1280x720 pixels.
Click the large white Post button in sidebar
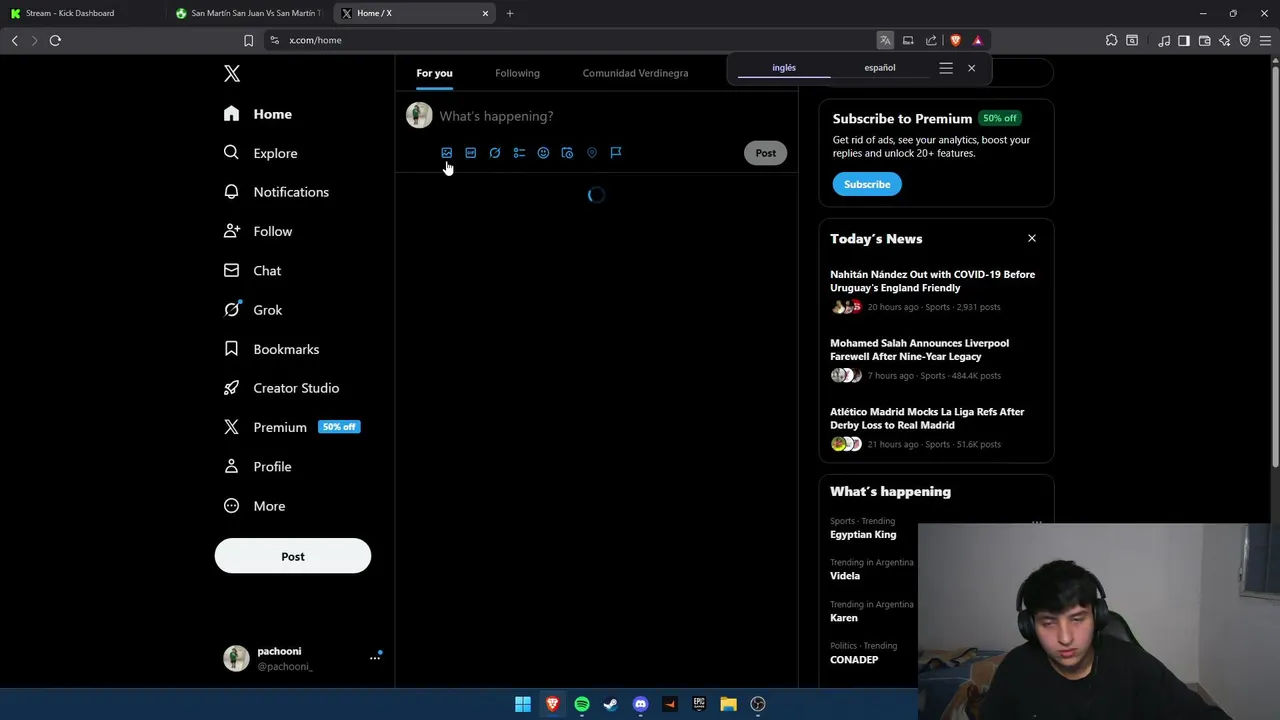[x=293, y=556]
